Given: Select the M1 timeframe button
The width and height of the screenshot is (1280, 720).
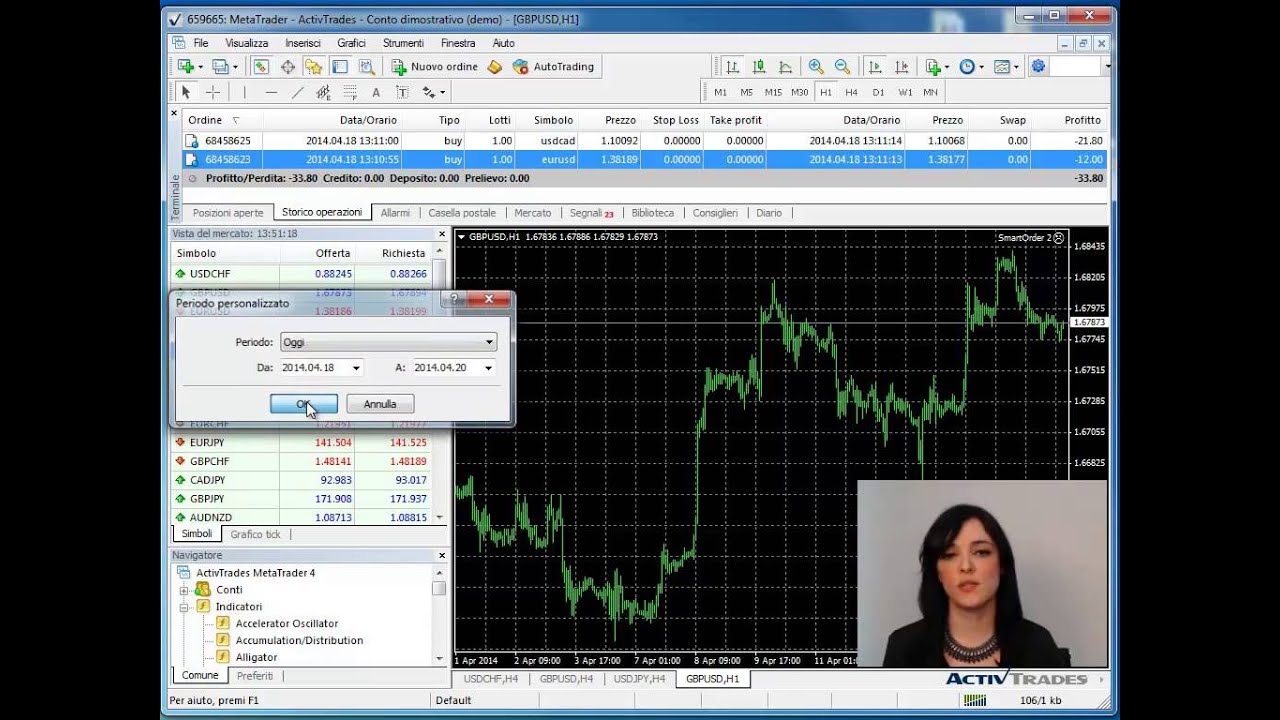Looking at the screenshot, I should [x=720, y=92].
